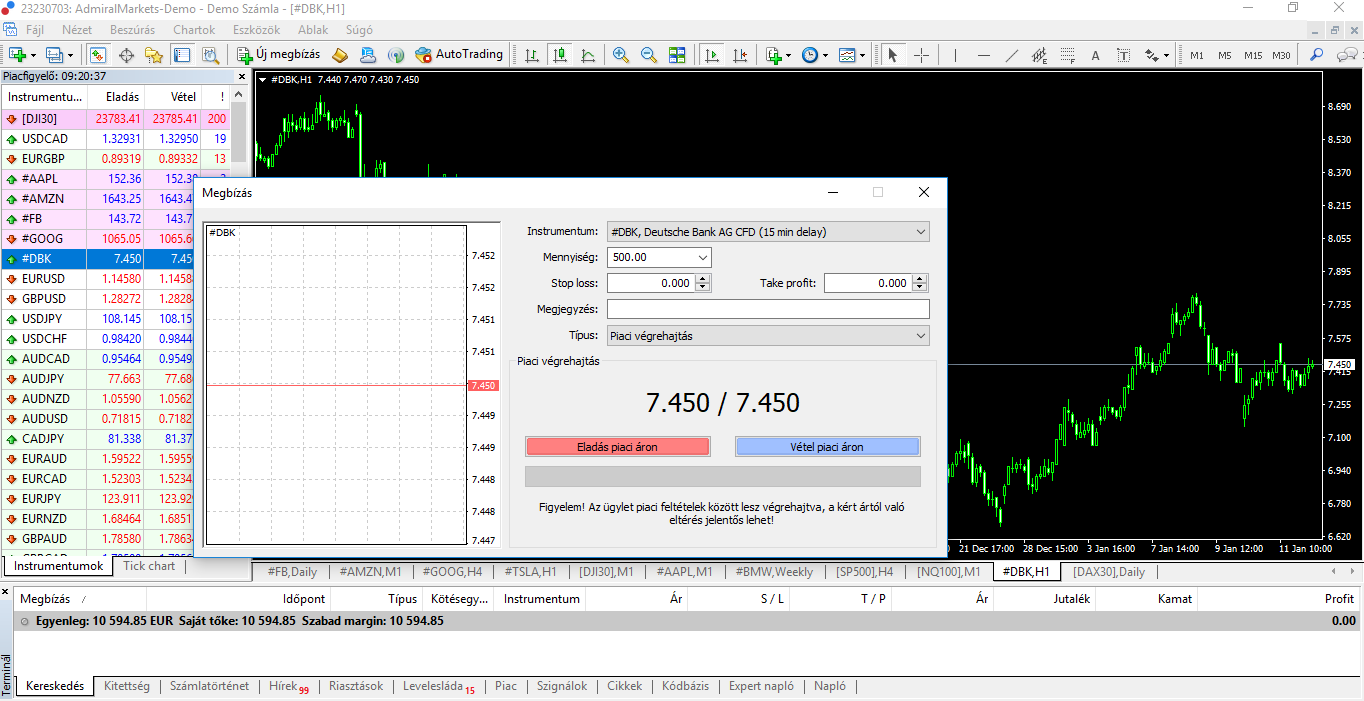
Task: Switch timeframe to M15
Action: [x=1253, y=55]
